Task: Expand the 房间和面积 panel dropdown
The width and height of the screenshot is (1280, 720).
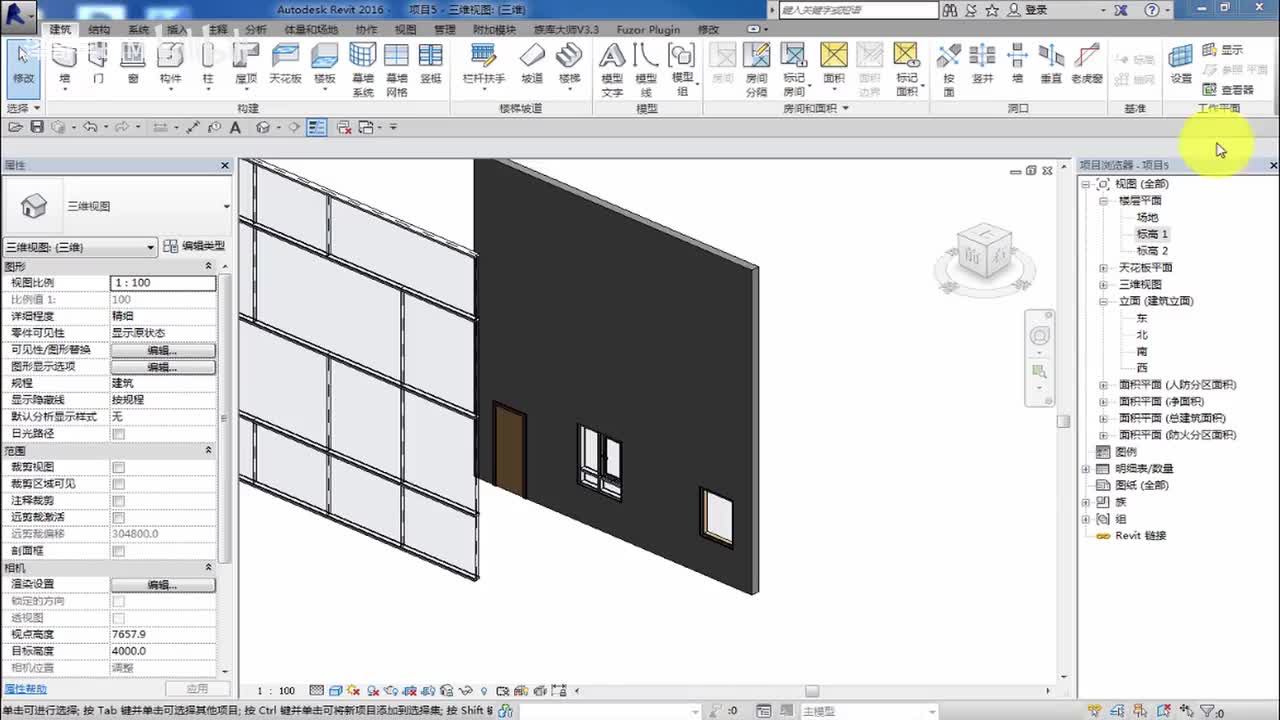Action: 816,108
